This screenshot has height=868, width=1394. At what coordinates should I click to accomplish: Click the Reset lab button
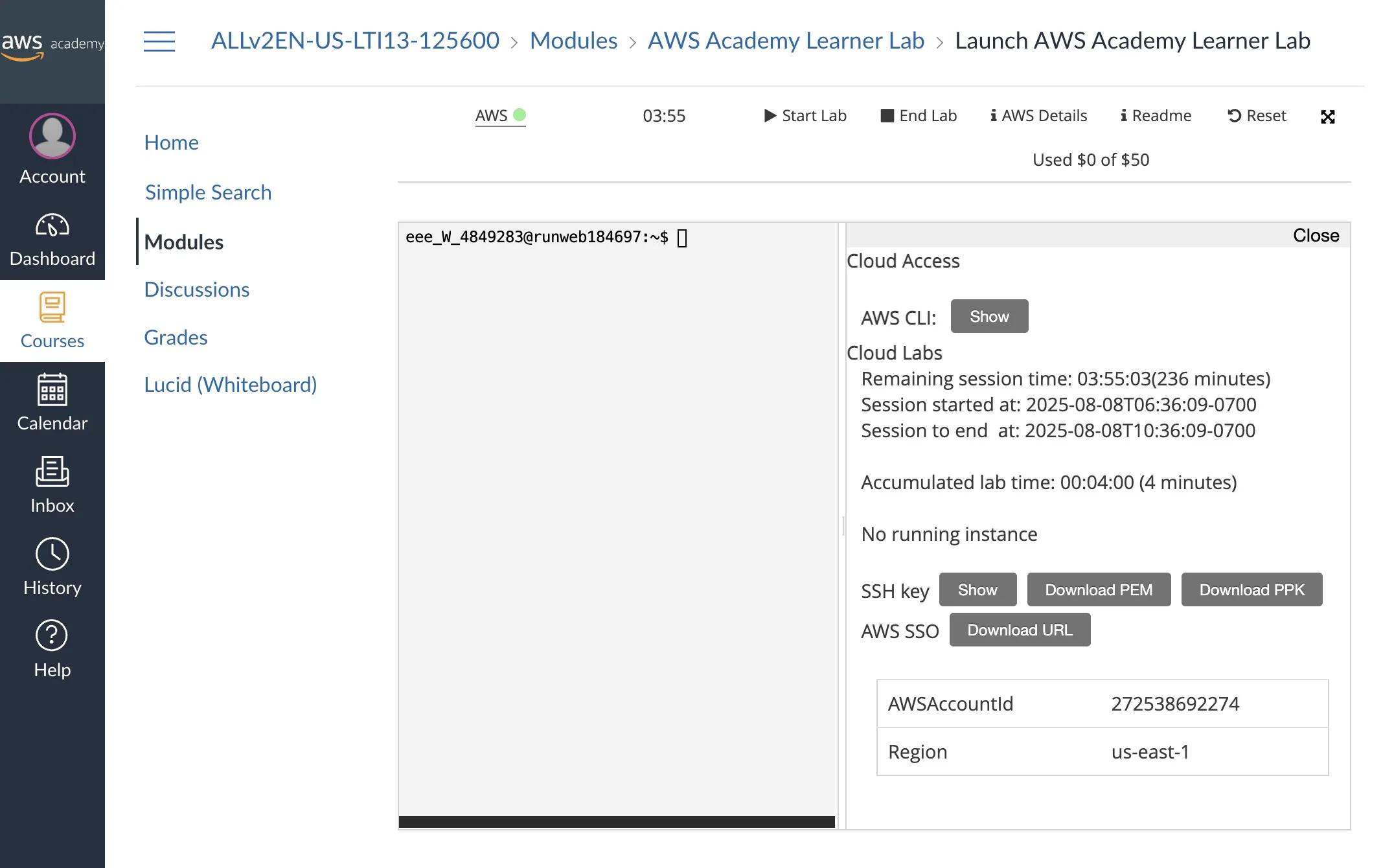click(1256, 116)
